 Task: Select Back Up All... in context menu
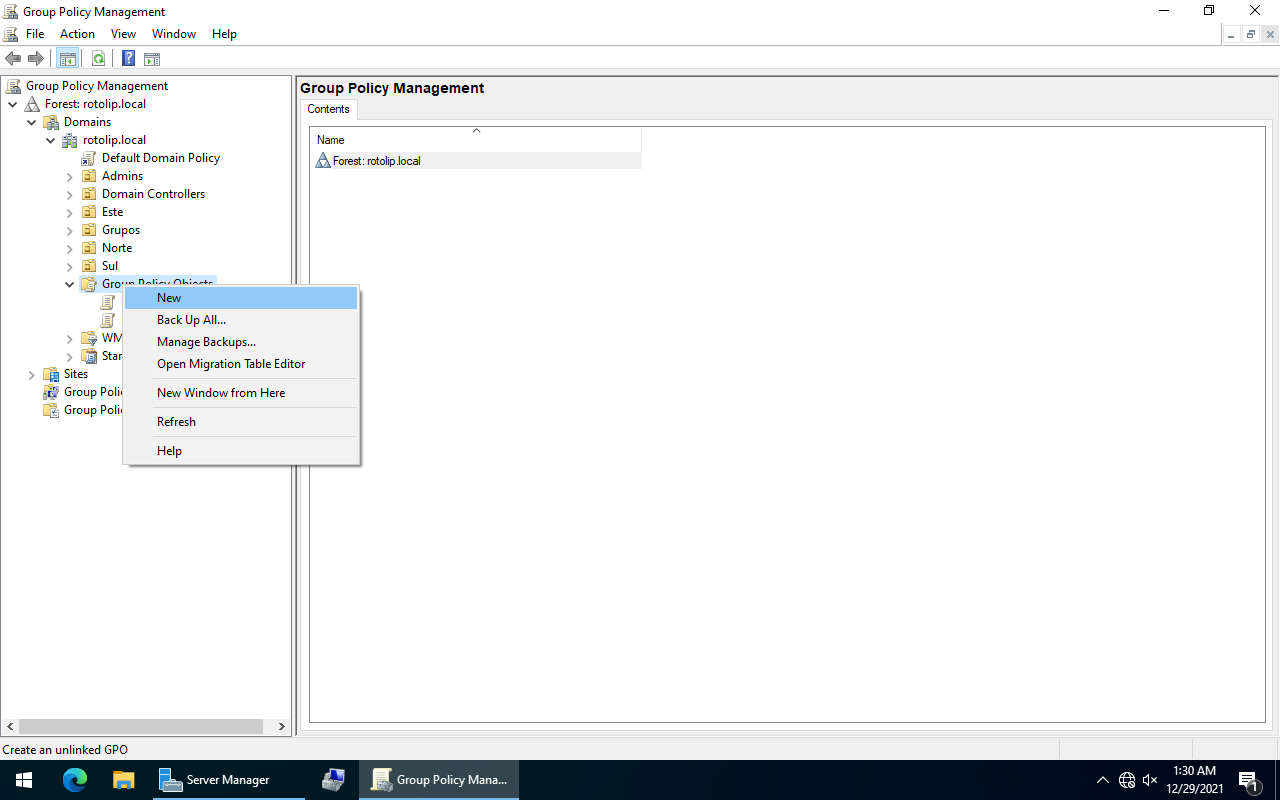click(x=191, y=320)
